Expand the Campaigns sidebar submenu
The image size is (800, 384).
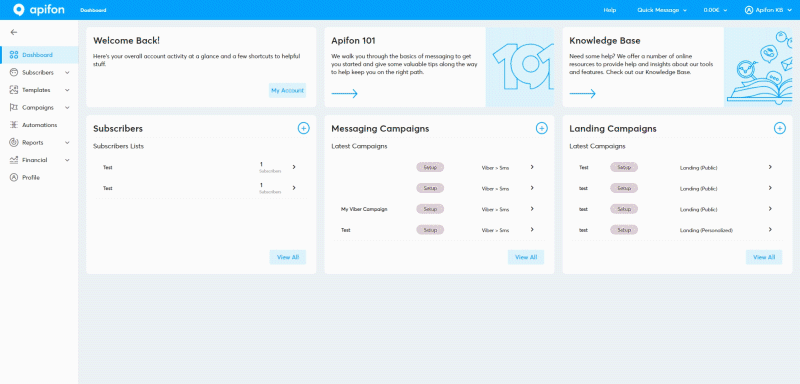pyautogui.click(x=67, y=108)
